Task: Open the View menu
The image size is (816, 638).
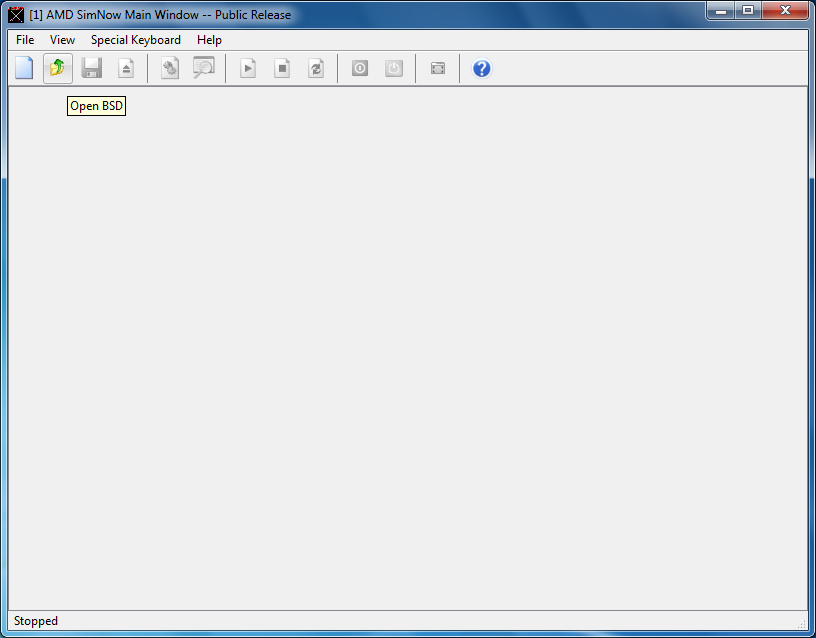Action: [62, 40]
